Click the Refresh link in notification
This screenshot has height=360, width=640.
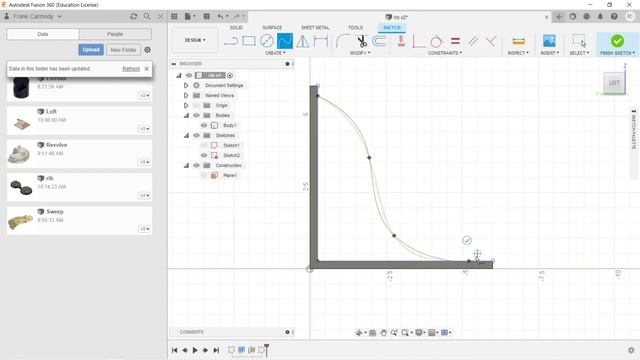(131, 69)
